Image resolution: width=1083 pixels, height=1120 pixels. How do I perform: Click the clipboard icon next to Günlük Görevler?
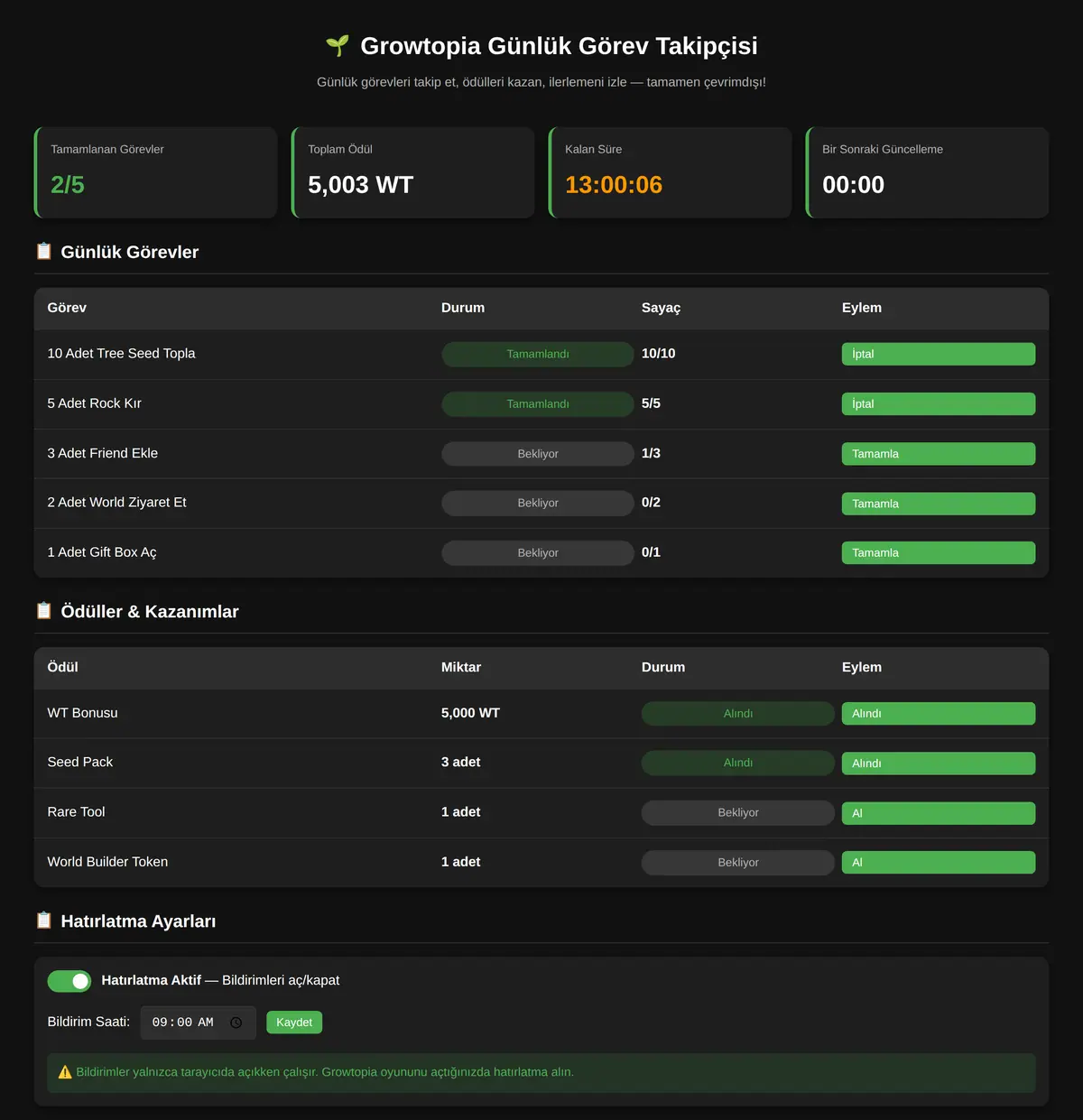coord(43,251)
